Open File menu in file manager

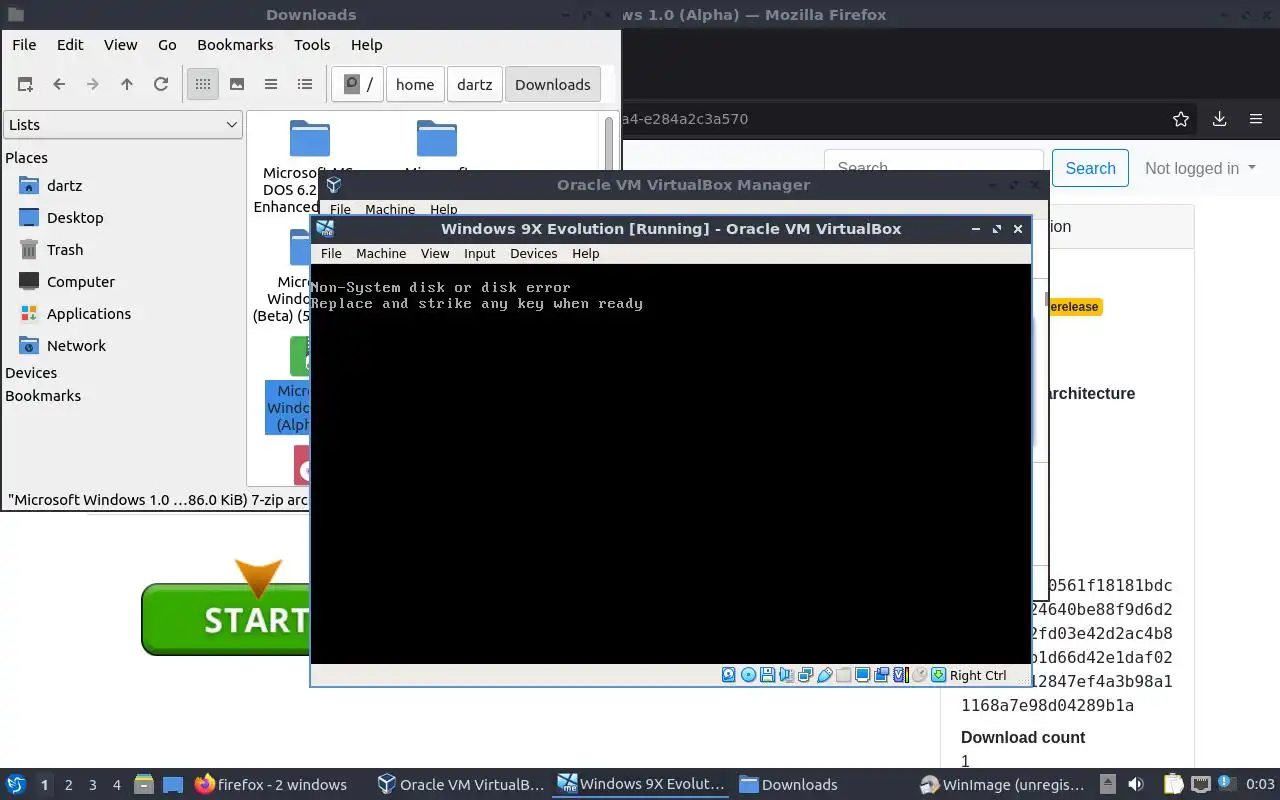24,45
